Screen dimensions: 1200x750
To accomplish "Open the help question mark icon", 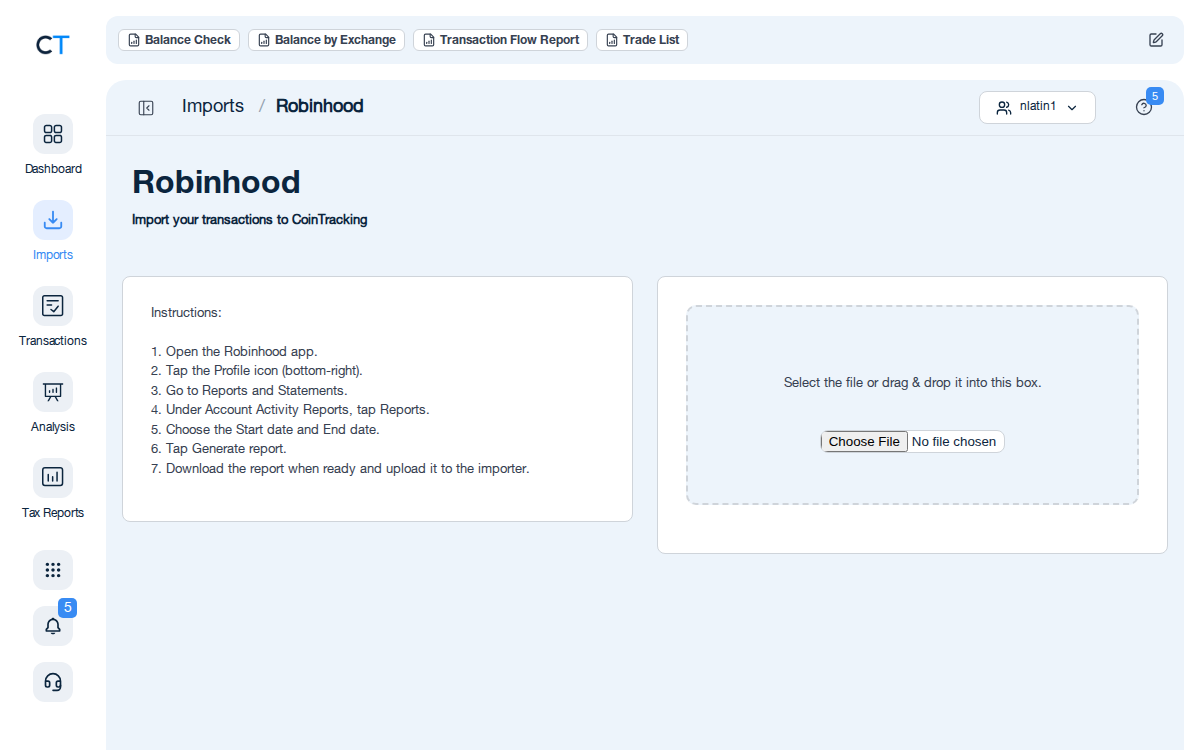I will point(1144,108).
